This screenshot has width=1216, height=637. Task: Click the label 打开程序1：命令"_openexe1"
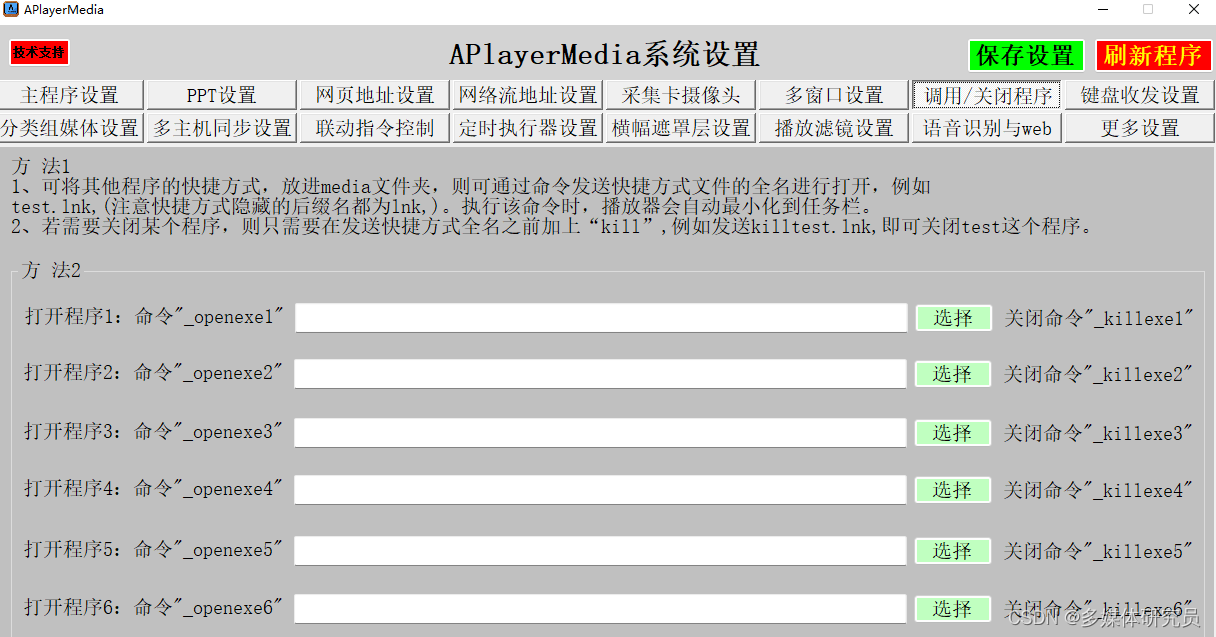pos(154,317)
